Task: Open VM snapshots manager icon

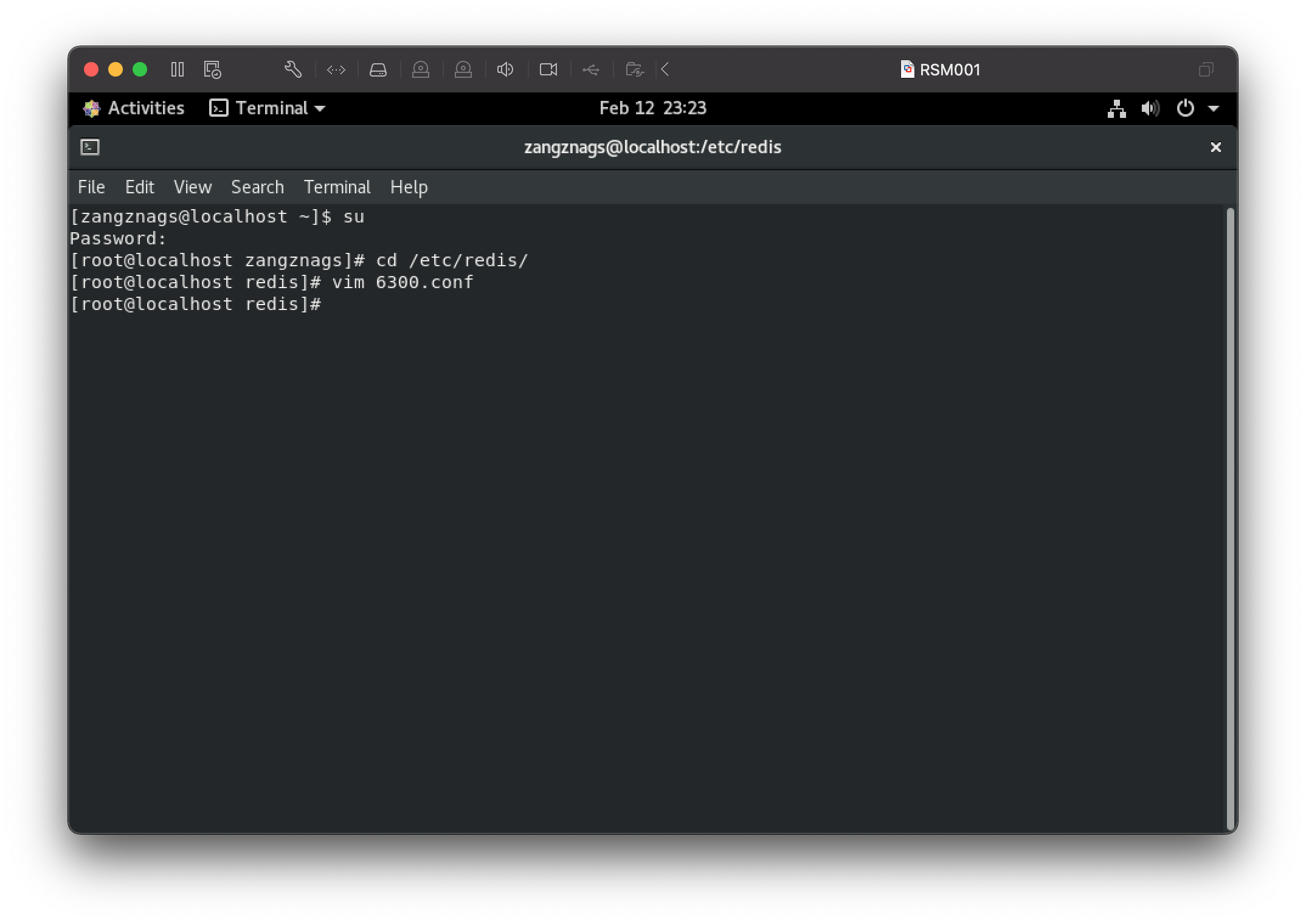Action: (212, 70)
